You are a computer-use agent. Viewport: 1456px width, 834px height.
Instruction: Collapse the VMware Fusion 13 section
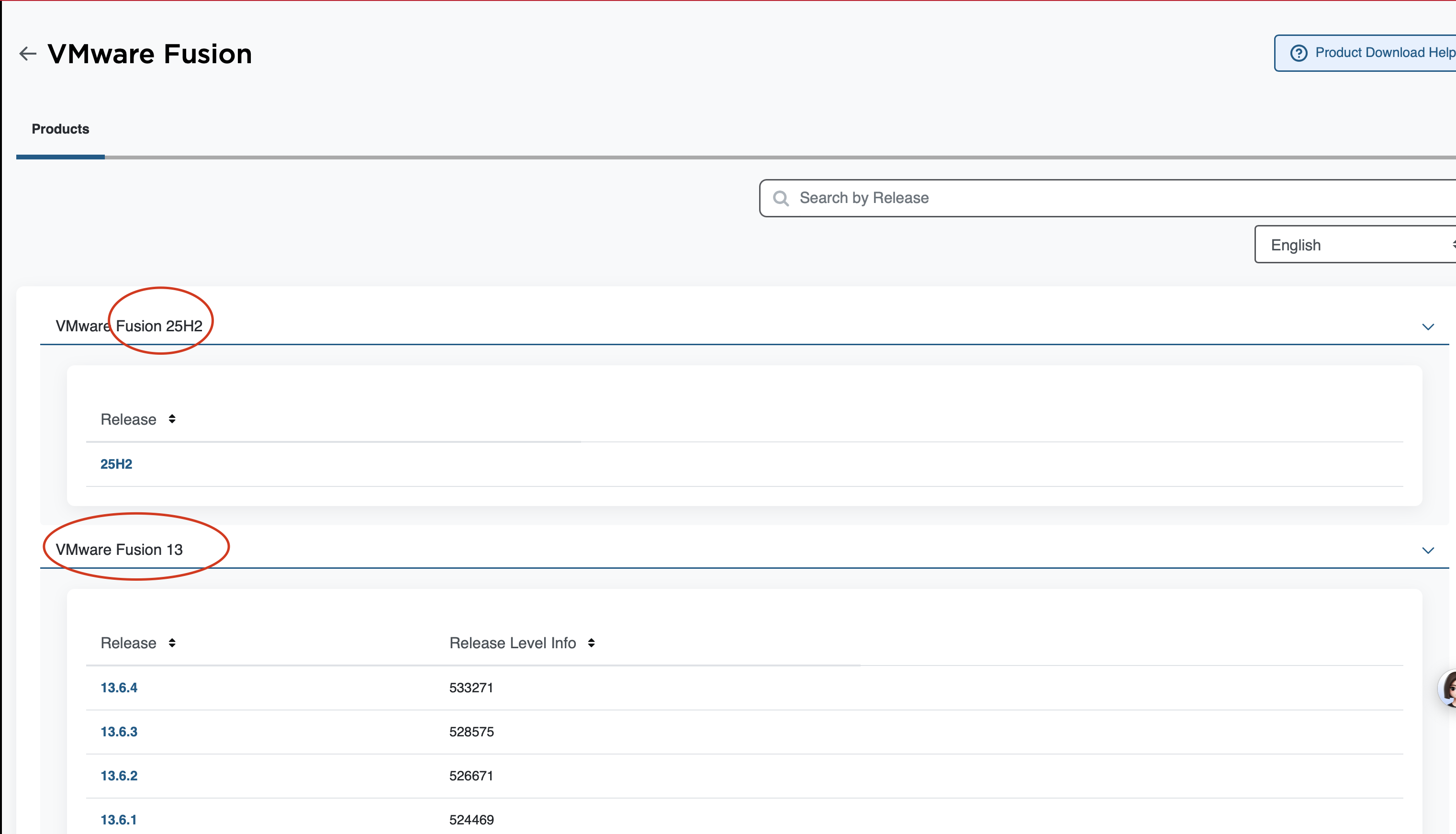point(1428,550)
